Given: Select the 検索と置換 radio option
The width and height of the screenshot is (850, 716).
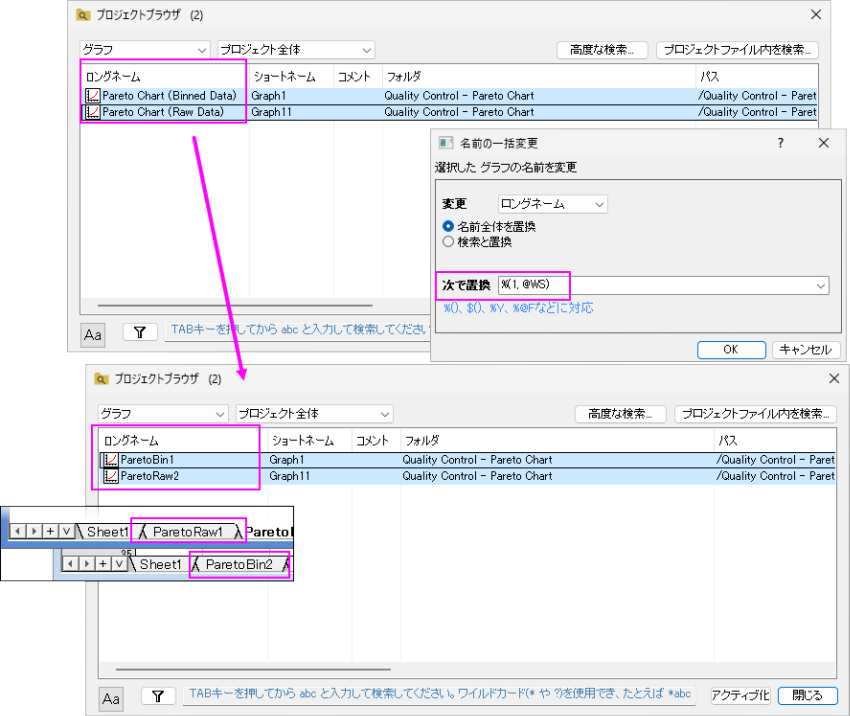Looking at the screenshot, I should [448, 242].
